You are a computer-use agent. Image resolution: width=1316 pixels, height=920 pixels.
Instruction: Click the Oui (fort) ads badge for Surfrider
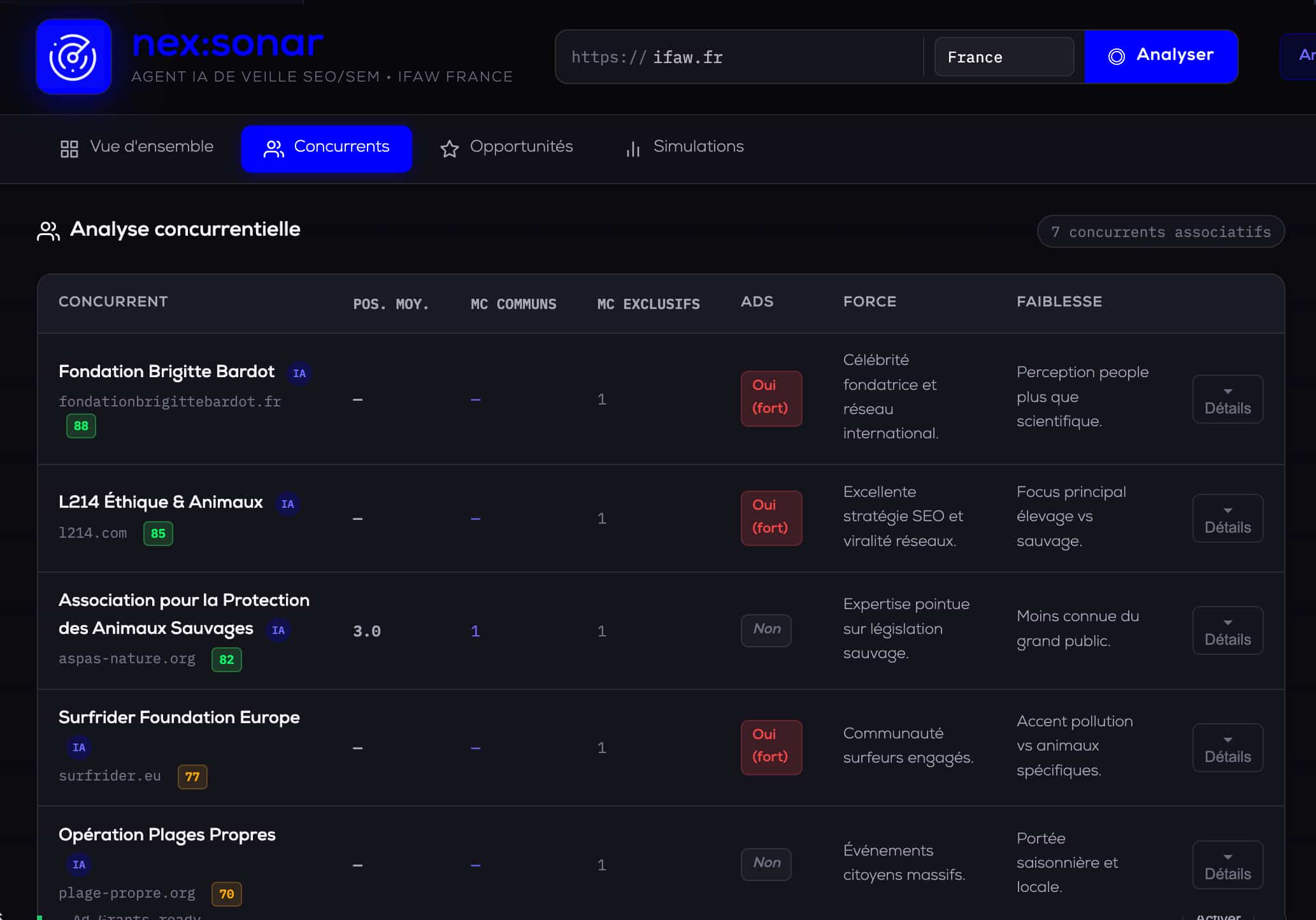[771, 747]
